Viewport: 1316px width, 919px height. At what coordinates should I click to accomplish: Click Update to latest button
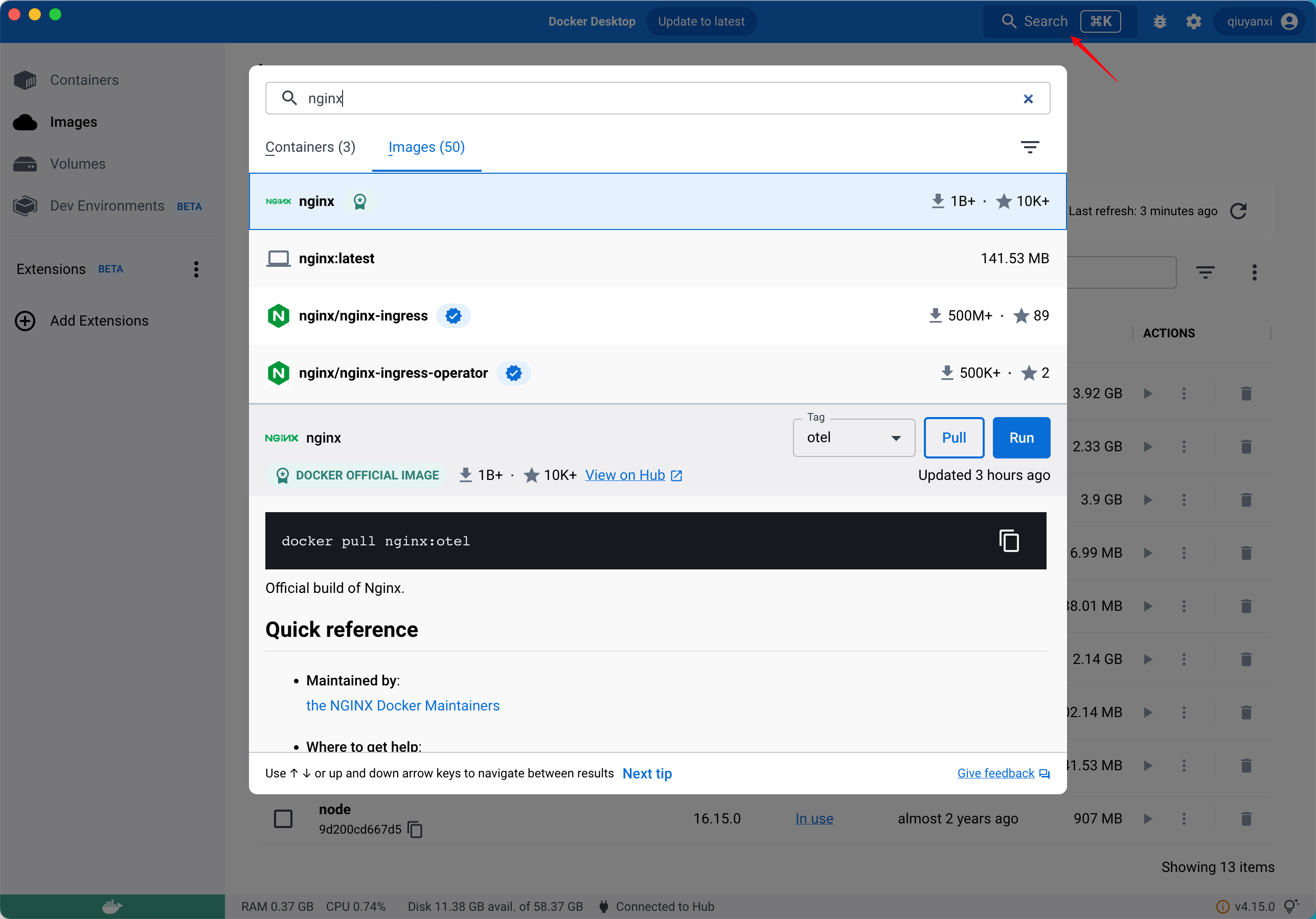[x=701, y=21]
